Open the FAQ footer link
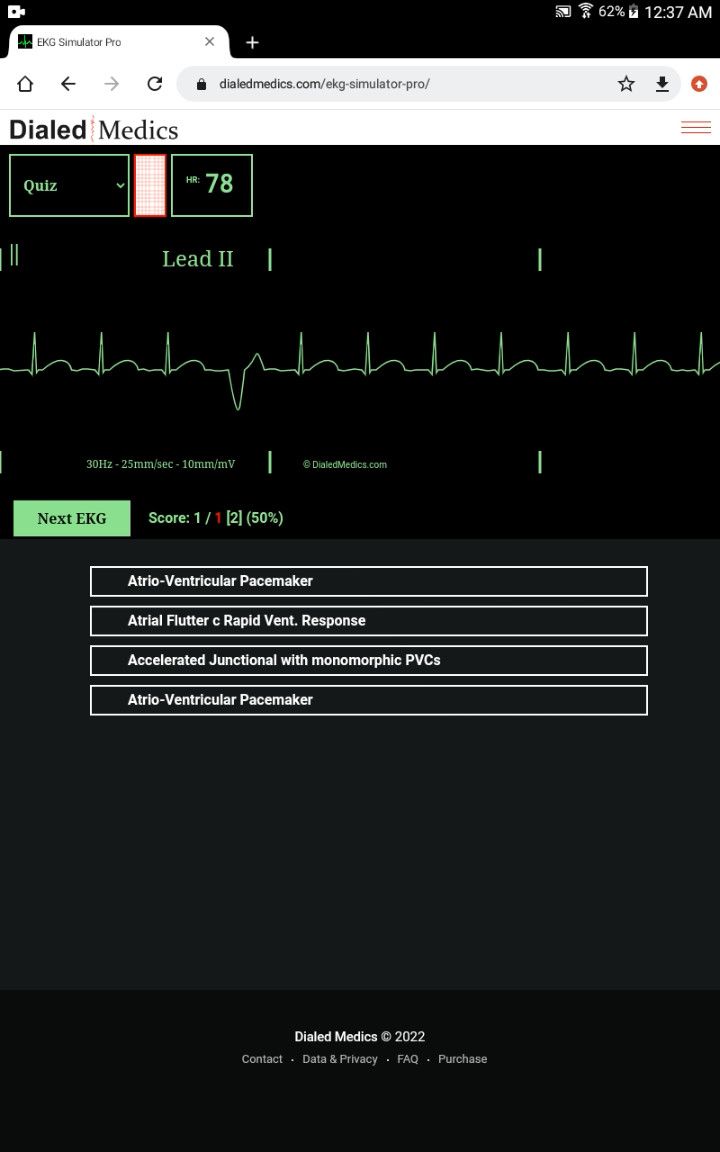This screenshot has width=720, height=1152. click(408, 1059)
